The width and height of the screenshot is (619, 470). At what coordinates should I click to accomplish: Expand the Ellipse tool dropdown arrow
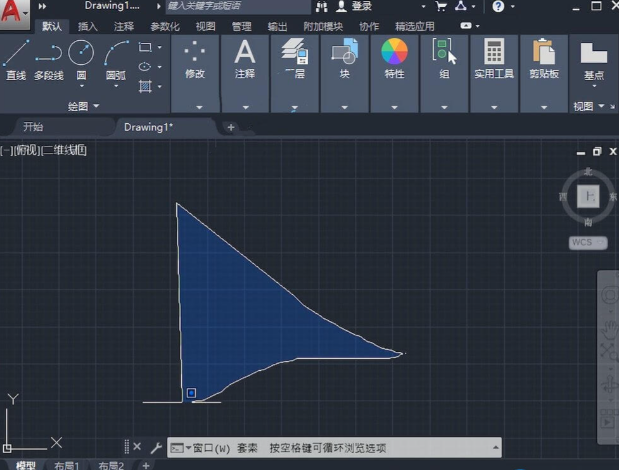tap(160, 67)
